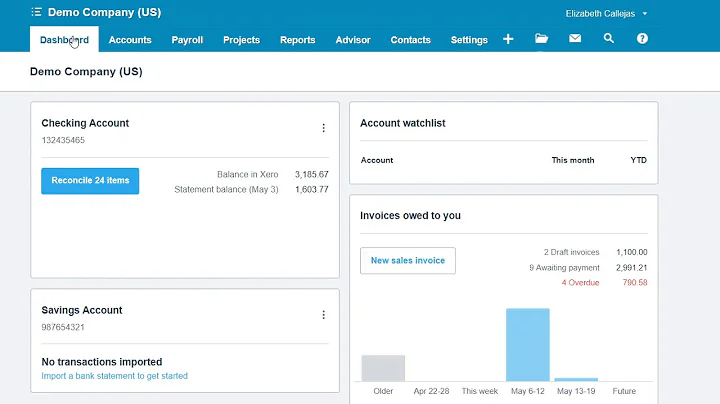Click the Account watchlist heading
The height and width of the screenshot is (404, 720).
[403, 123]
